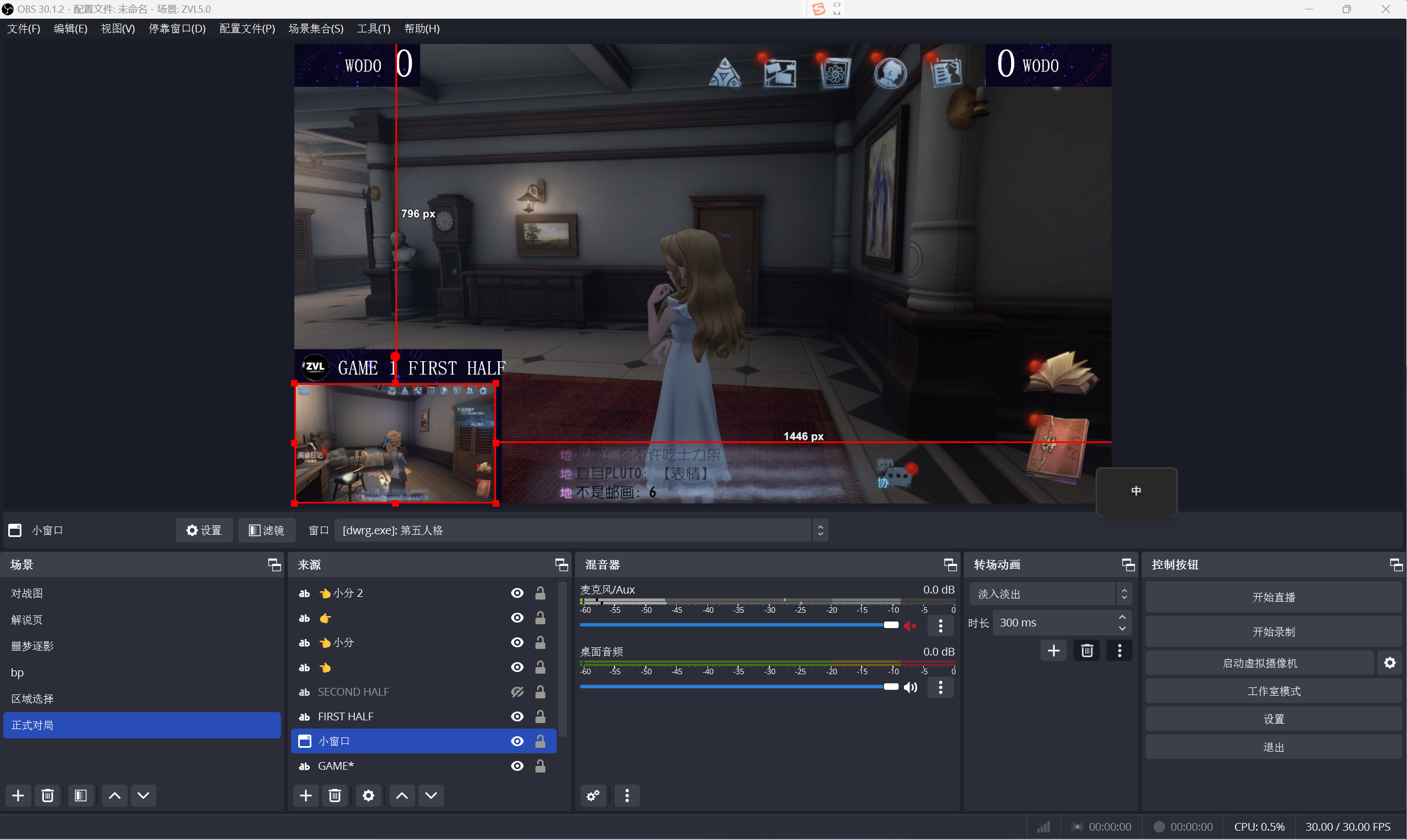Click 启动虚拟摄像机 button

click(x=1260, y=662)
